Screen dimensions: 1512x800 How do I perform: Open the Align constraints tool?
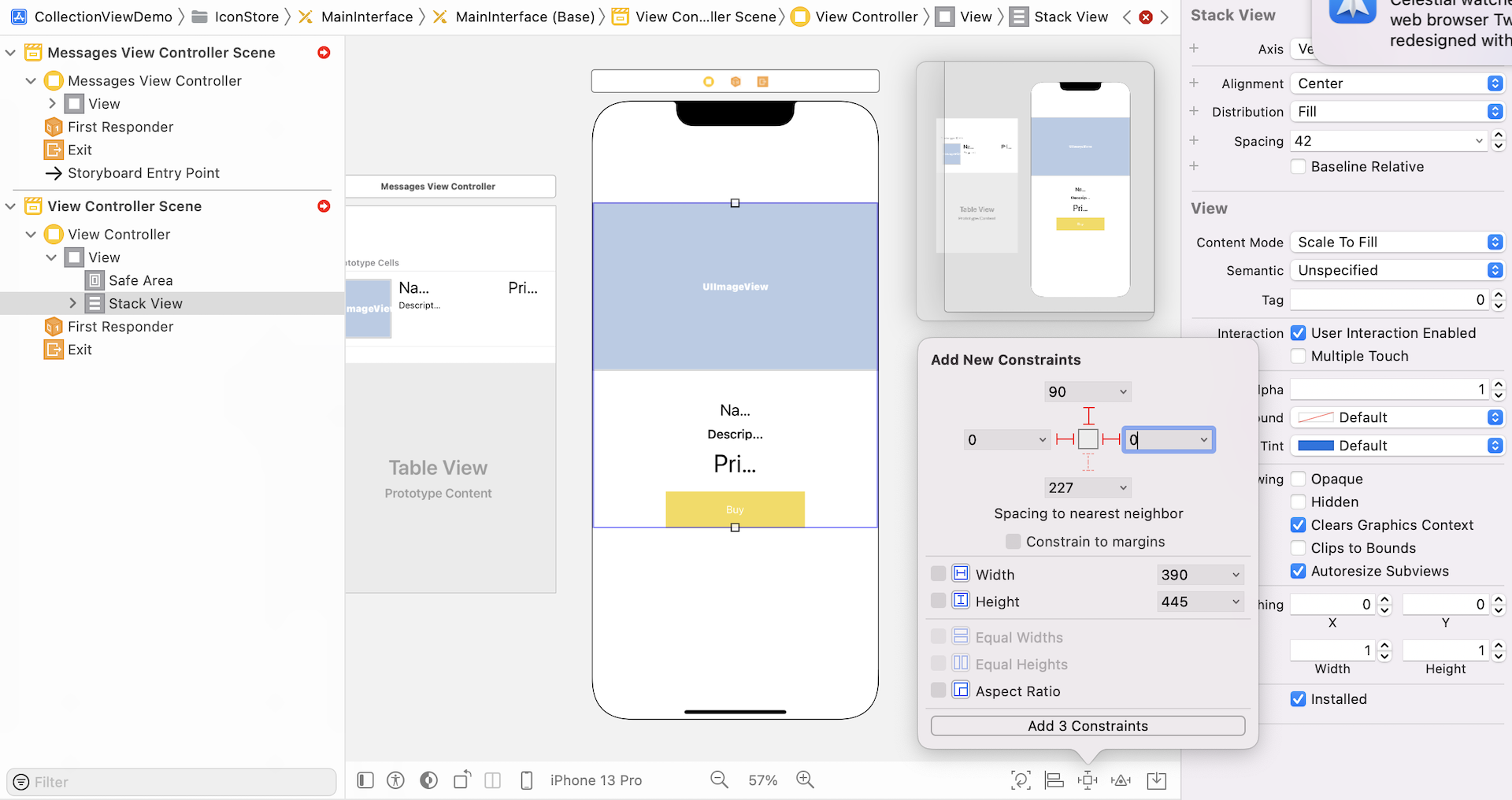pos(1054,780)
